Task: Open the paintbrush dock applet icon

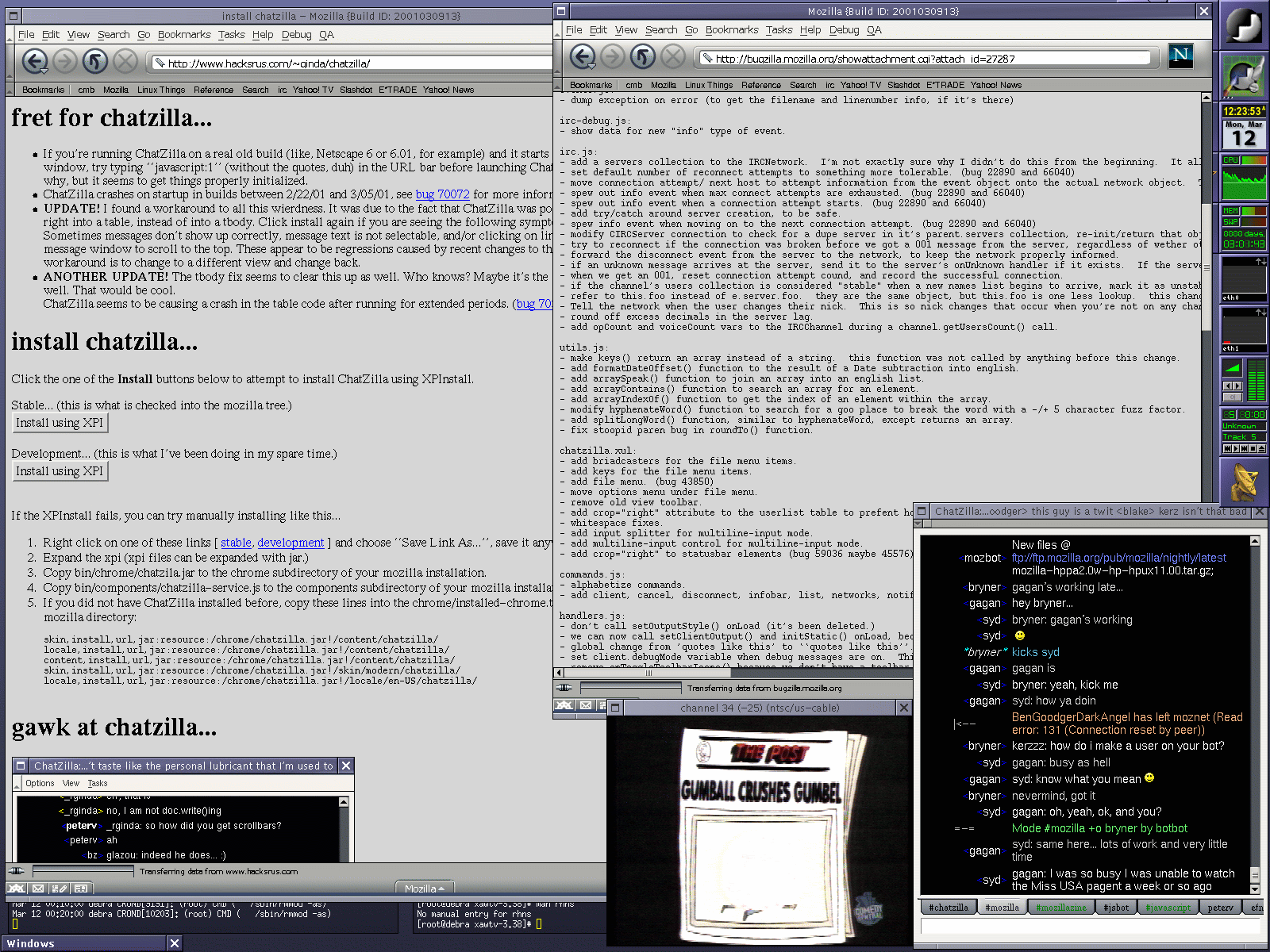Action: click(1244, 77)
